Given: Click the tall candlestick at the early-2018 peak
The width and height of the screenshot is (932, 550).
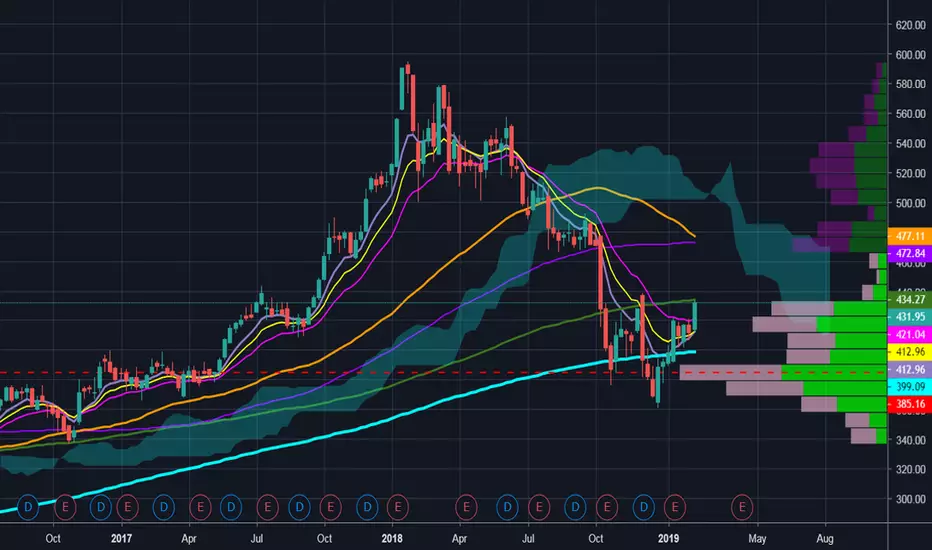Looking at the screenshot, I should click(x=413, y=101).
